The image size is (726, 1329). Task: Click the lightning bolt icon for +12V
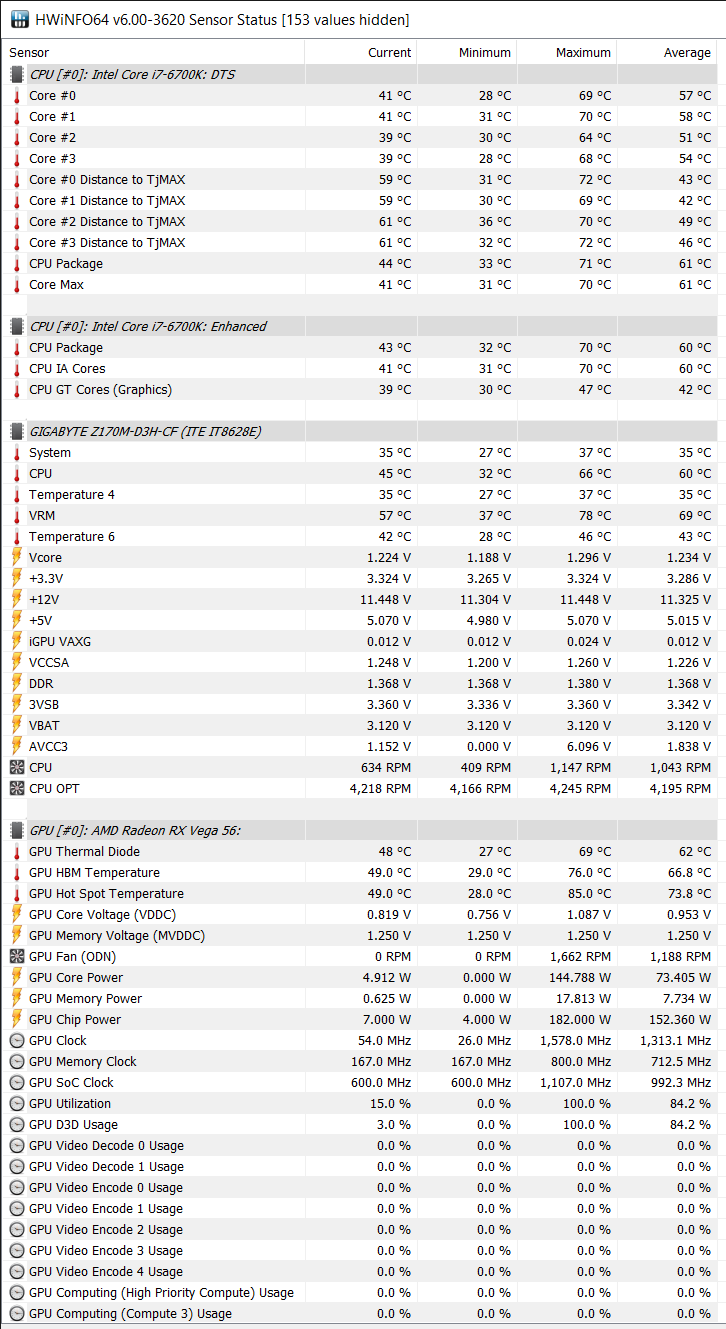(17, 599)
